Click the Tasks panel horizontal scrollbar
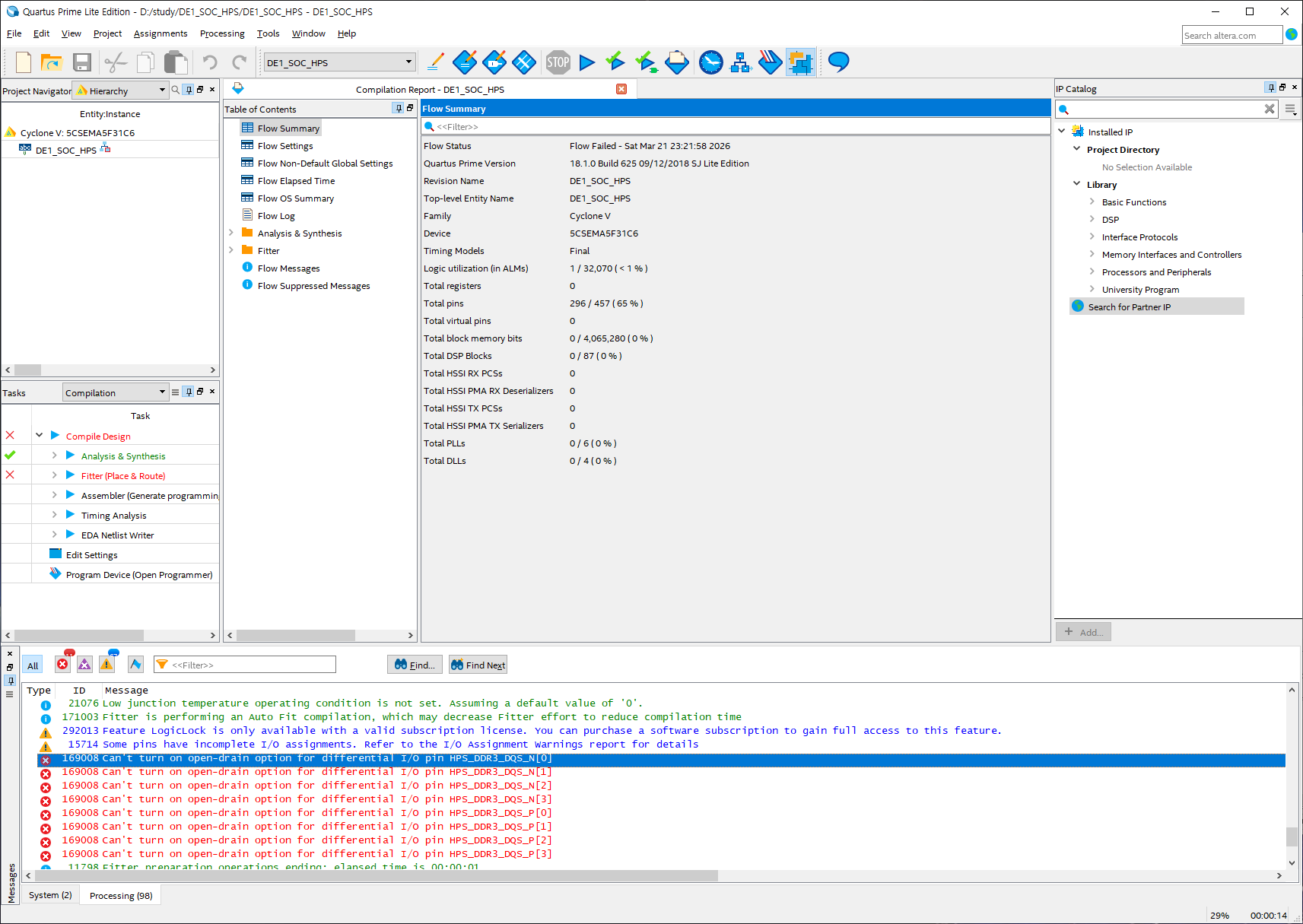Screen dimensions: 1303x924 point(79,635)
